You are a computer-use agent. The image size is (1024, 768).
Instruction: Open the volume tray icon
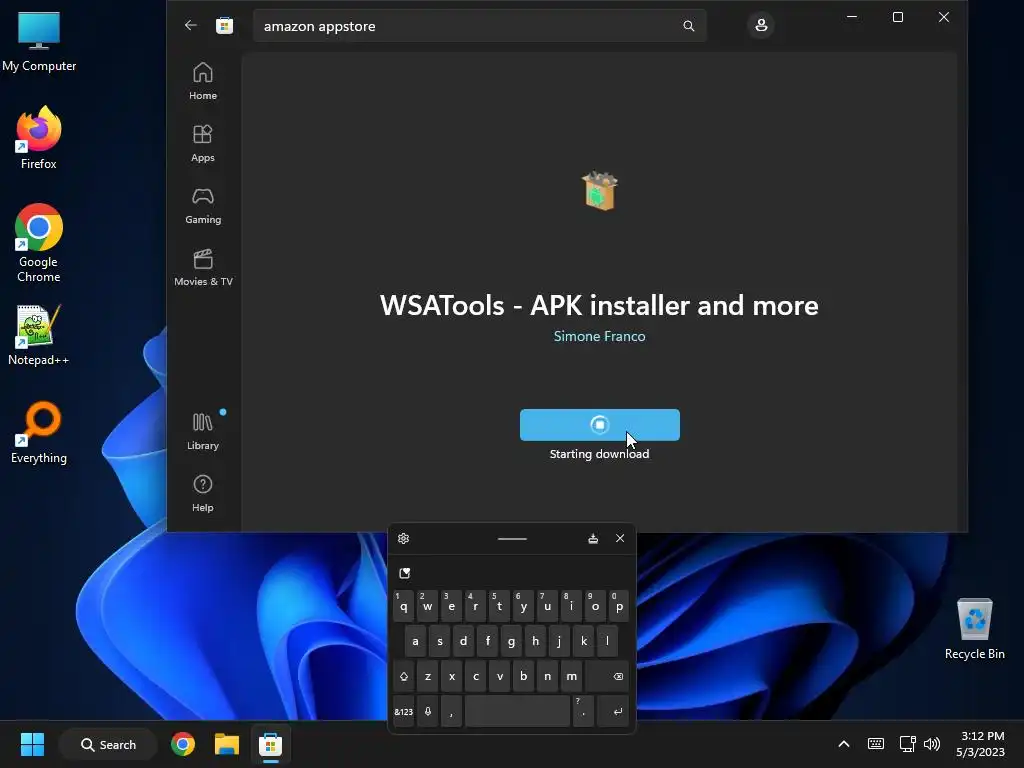click(x=932, y=744)
